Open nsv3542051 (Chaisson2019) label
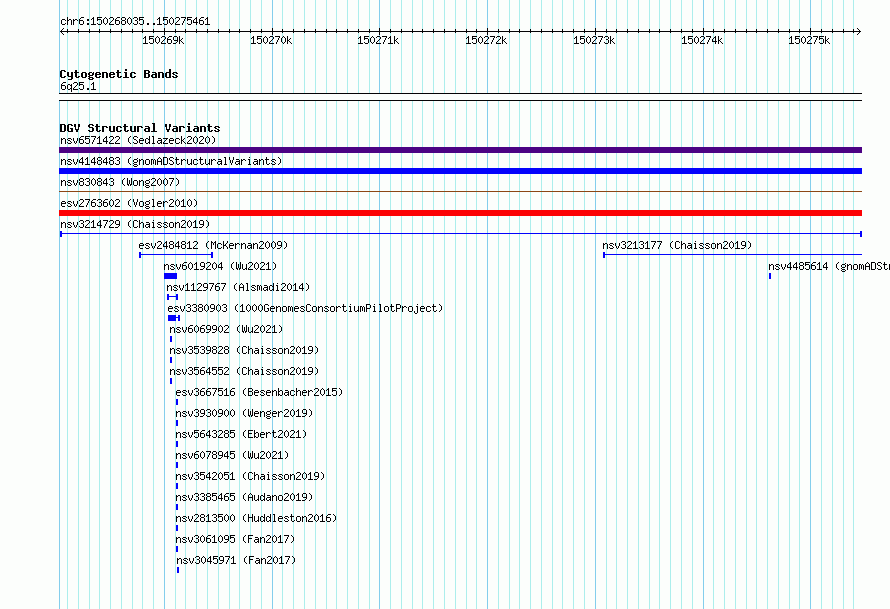890x609 pixels. coord(250,476)
